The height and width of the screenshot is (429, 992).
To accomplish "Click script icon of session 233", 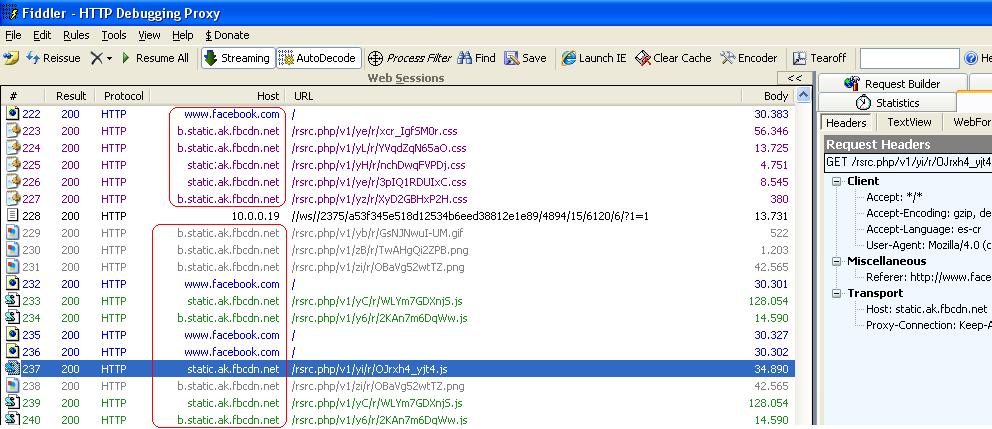I will [13, 301].
